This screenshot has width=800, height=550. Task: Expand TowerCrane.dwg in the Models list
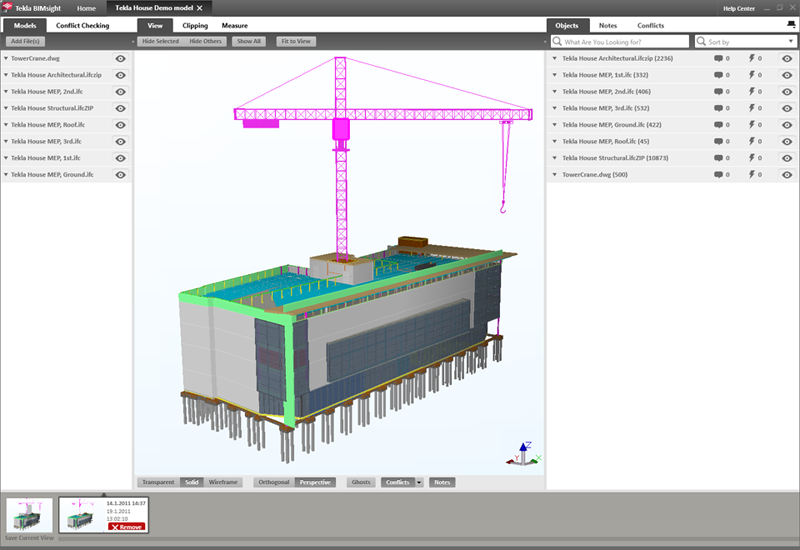click(6, 59)
